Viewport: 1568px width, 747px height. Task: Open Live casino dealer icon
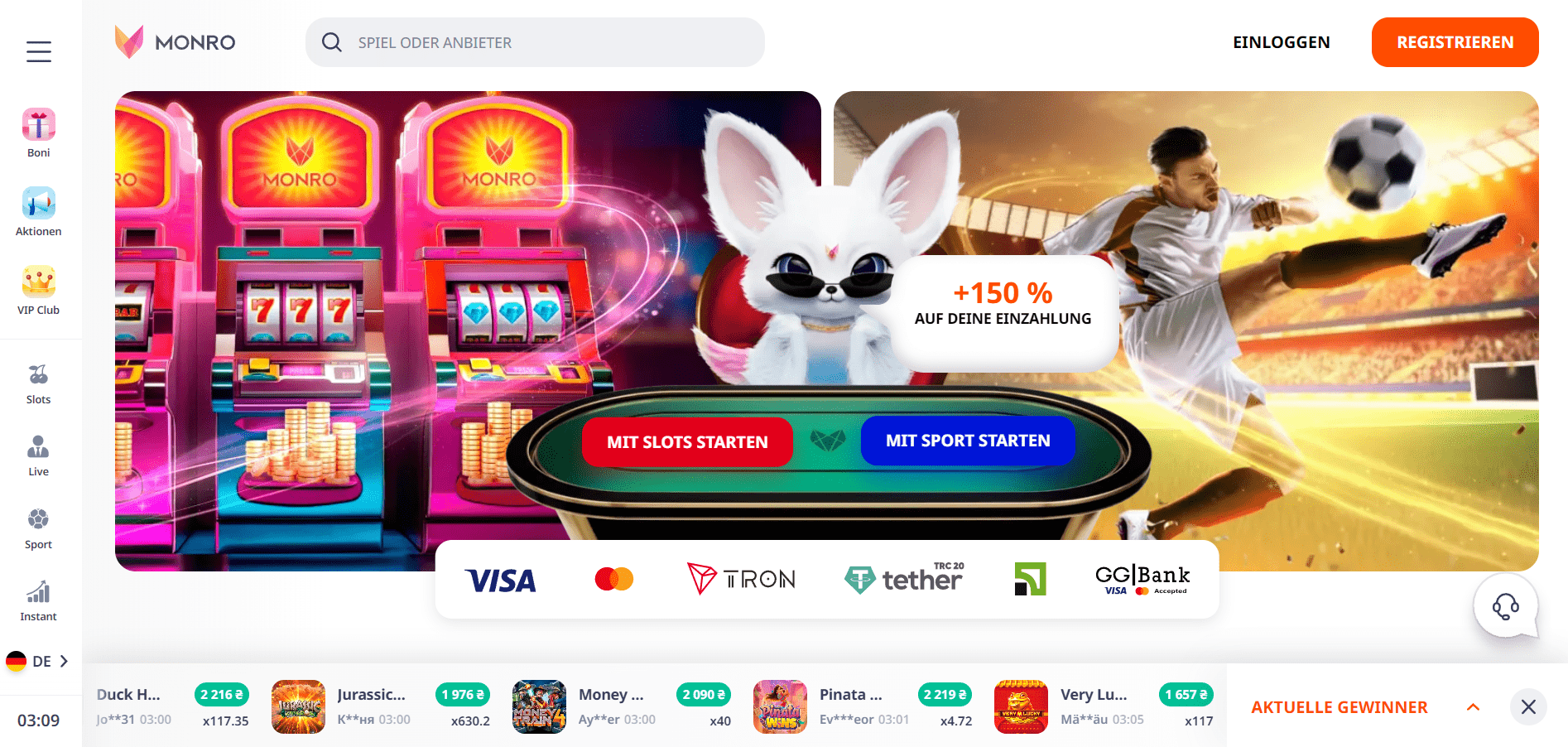click(38, 447)
